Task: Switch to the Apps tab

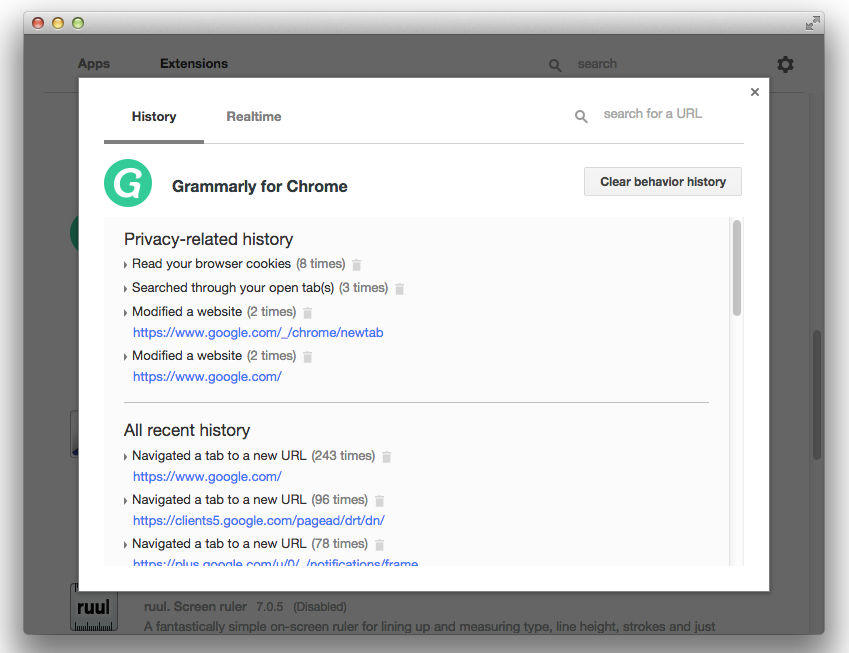Action: (93, 63)
